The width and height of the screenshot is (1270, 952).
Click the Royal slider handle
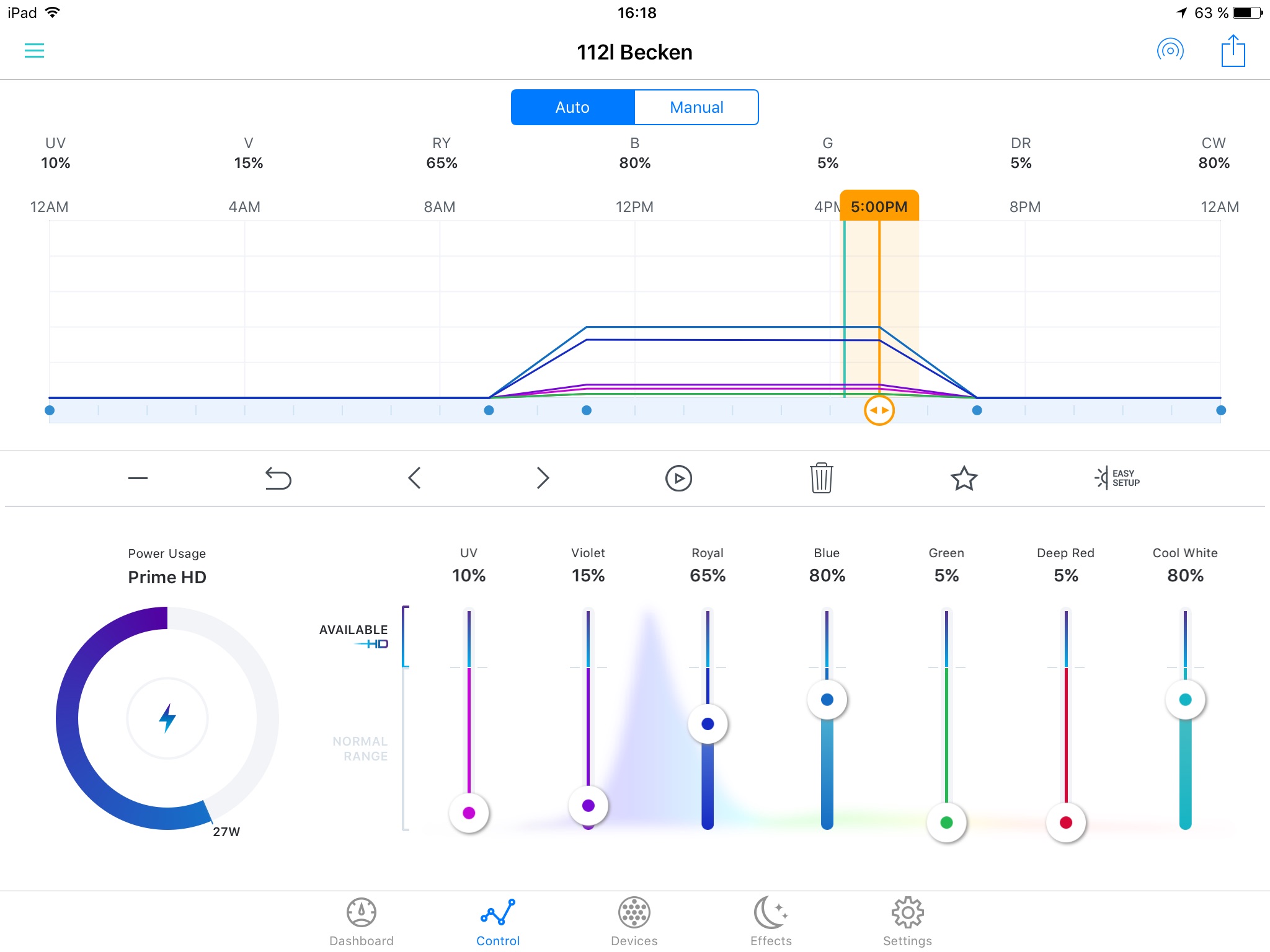point(708,724)
